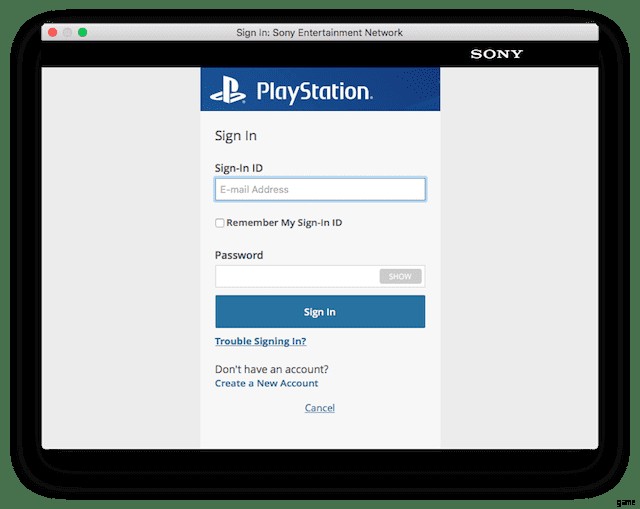The height and width of the screenshot is (509, 640).
Task: Click the PlayStation logo symbol in banner
Action: click(229, 92)
